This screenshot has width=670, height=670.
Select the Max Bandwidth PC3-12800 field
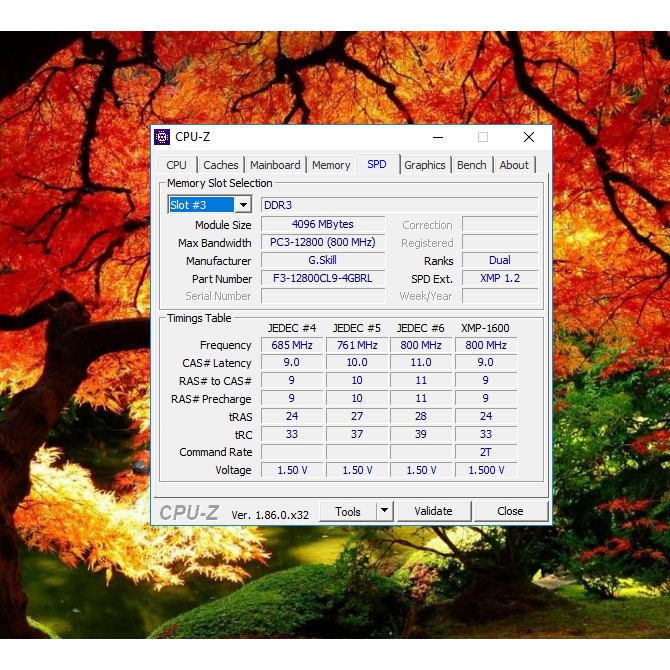pyautogui.click(x=323, y=242)
